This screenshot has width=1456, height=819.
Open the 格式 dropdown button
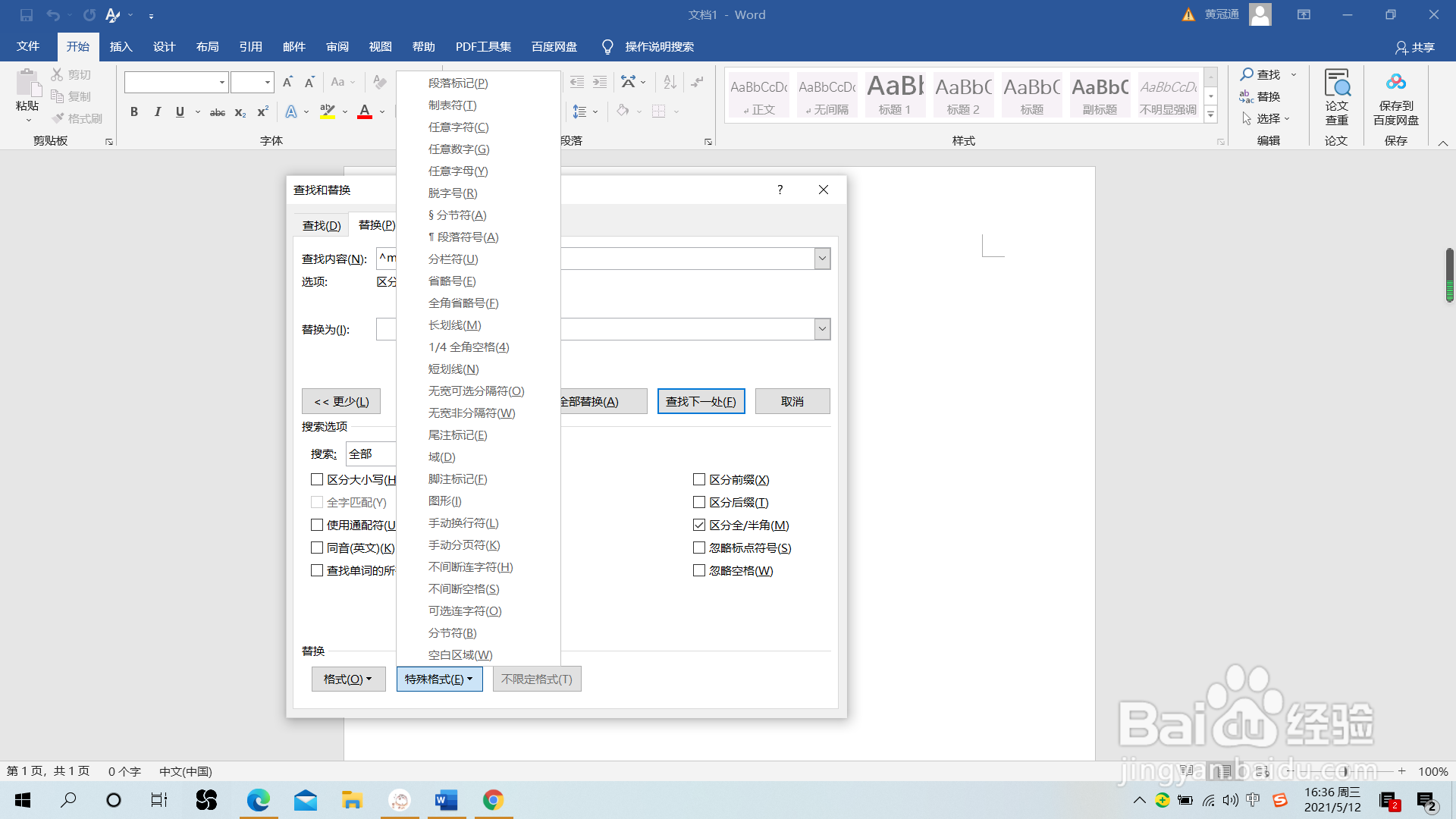[348, 679]
